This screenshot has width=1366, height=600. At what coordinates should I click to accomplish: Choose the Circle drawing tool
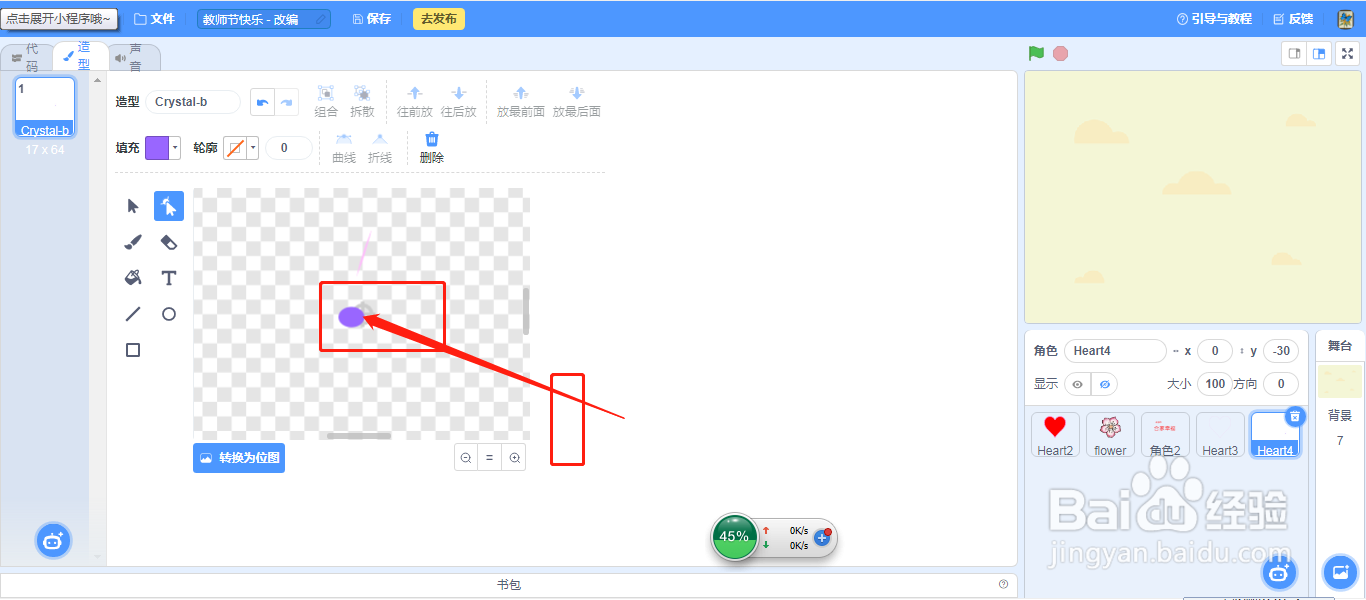(x=168, y=313)
